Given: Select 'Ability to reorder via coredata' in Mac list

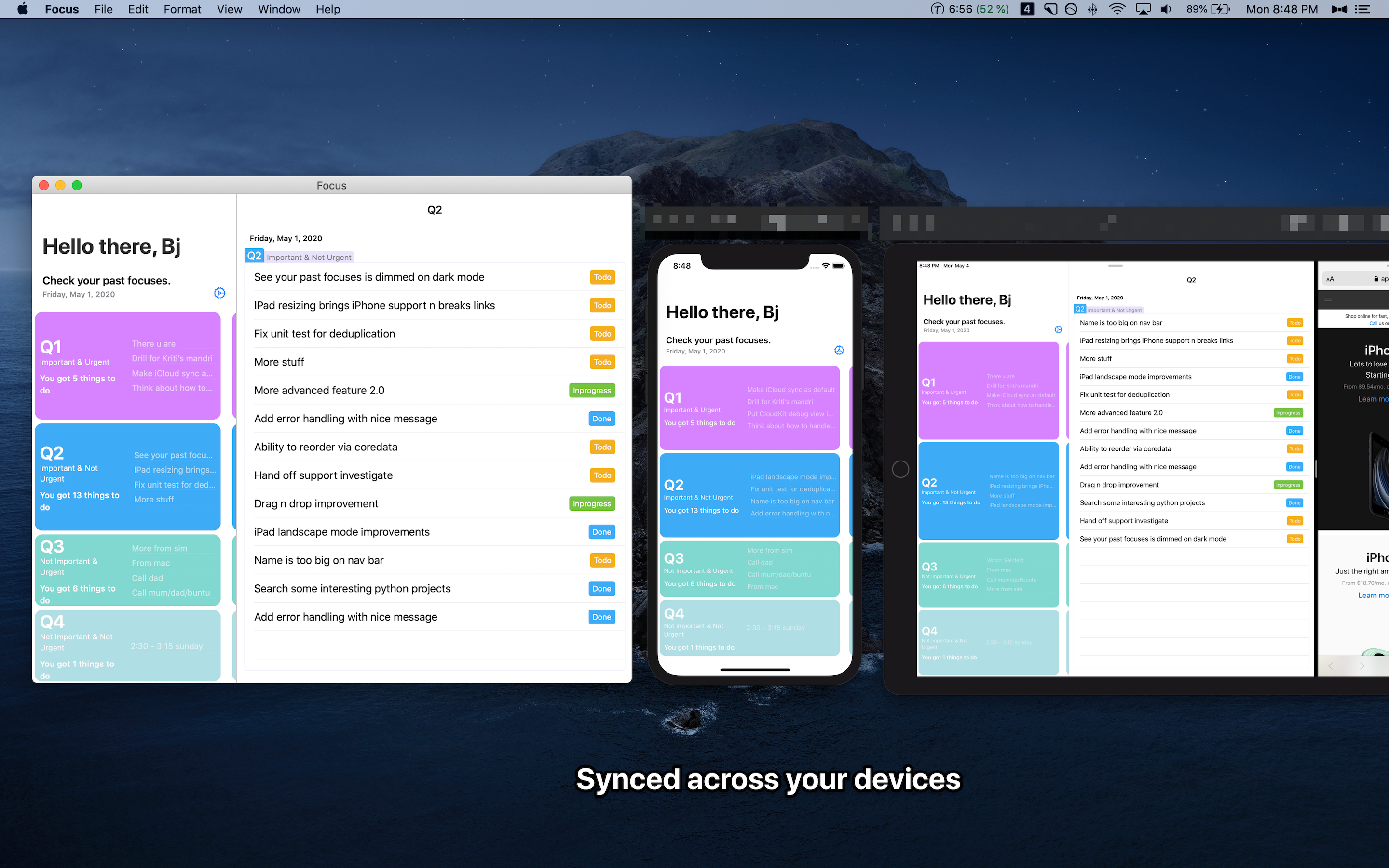Looking at the screenshot, I should 435,447.
